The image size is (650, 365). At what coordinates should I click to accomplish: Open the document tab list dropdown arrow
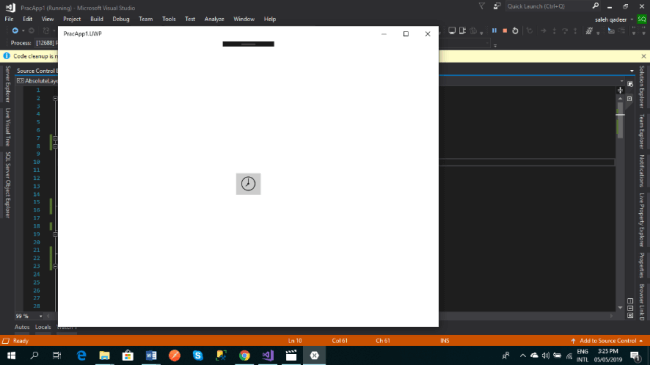coord(632,71)
